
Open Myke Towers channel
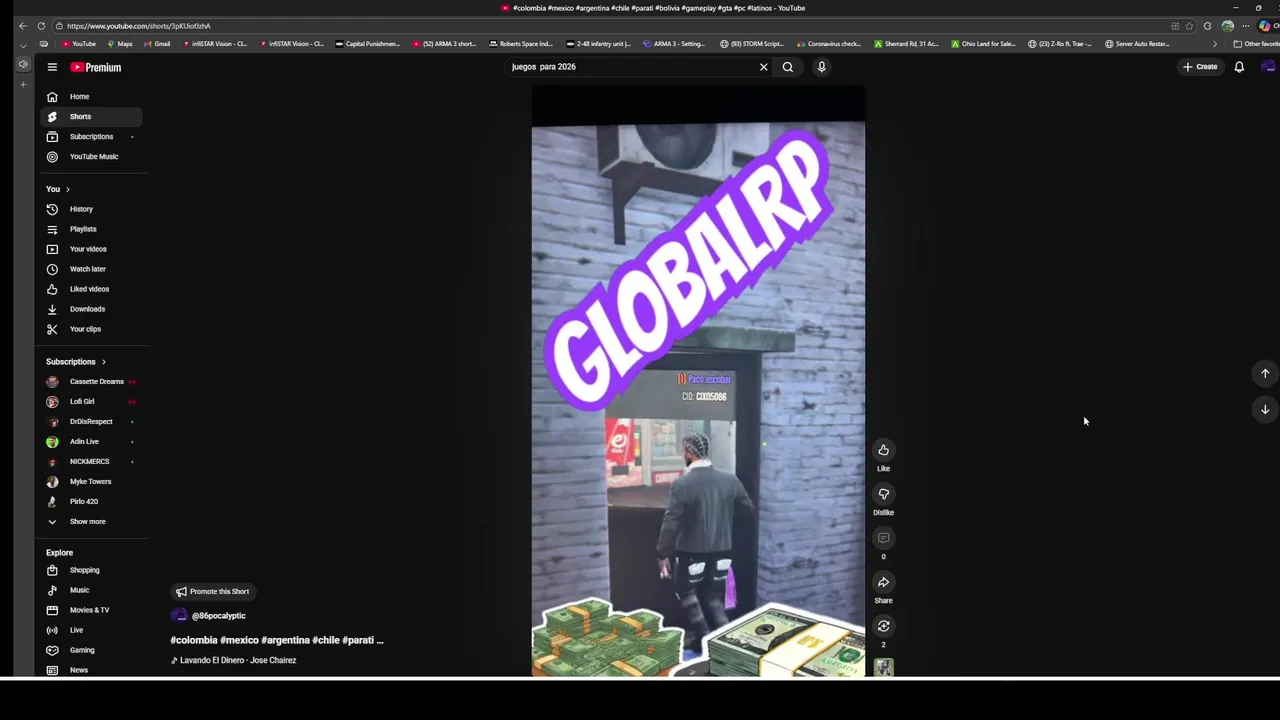coord(91,482)
